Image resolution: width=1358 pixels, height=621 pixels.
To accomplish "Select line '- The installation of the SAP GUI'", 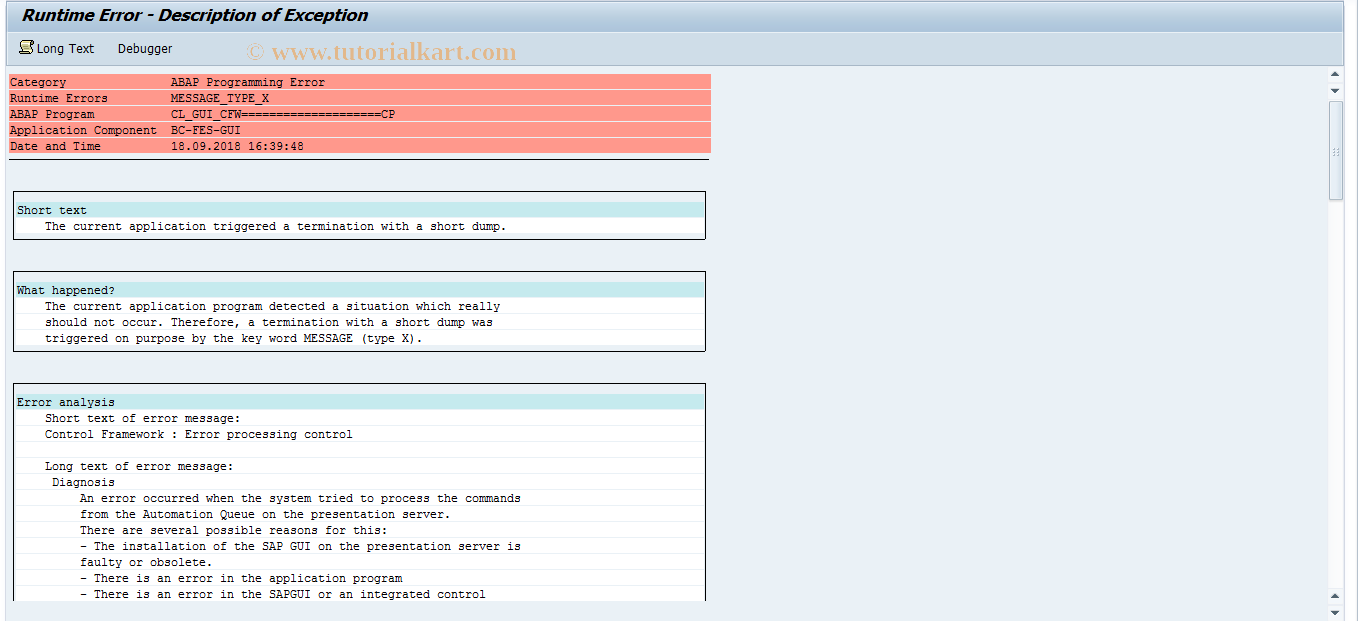I will (300, 546).
